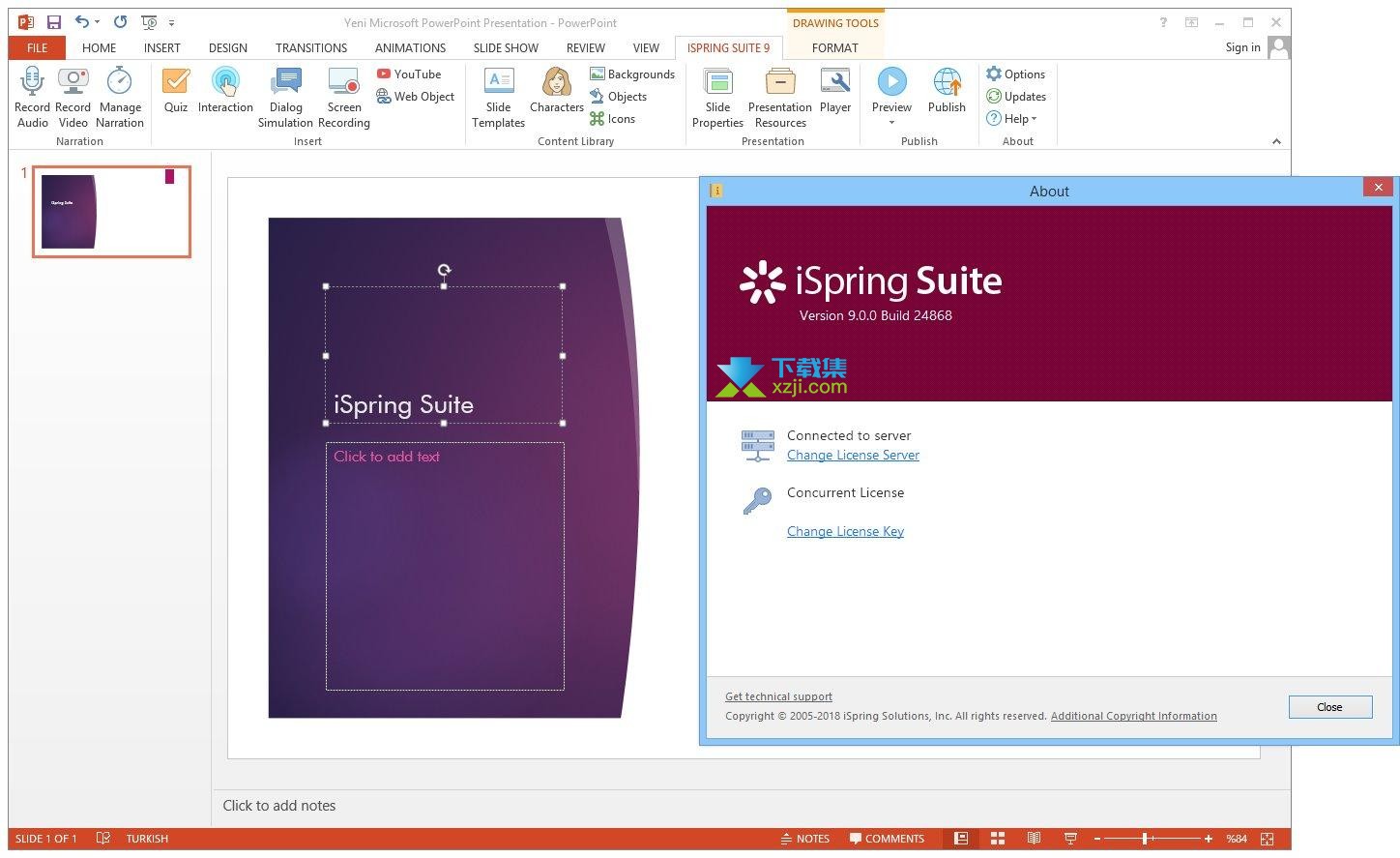
Task: Switch to the REVIEW tab
Action: pyautogui.click(x=586, y=47)
